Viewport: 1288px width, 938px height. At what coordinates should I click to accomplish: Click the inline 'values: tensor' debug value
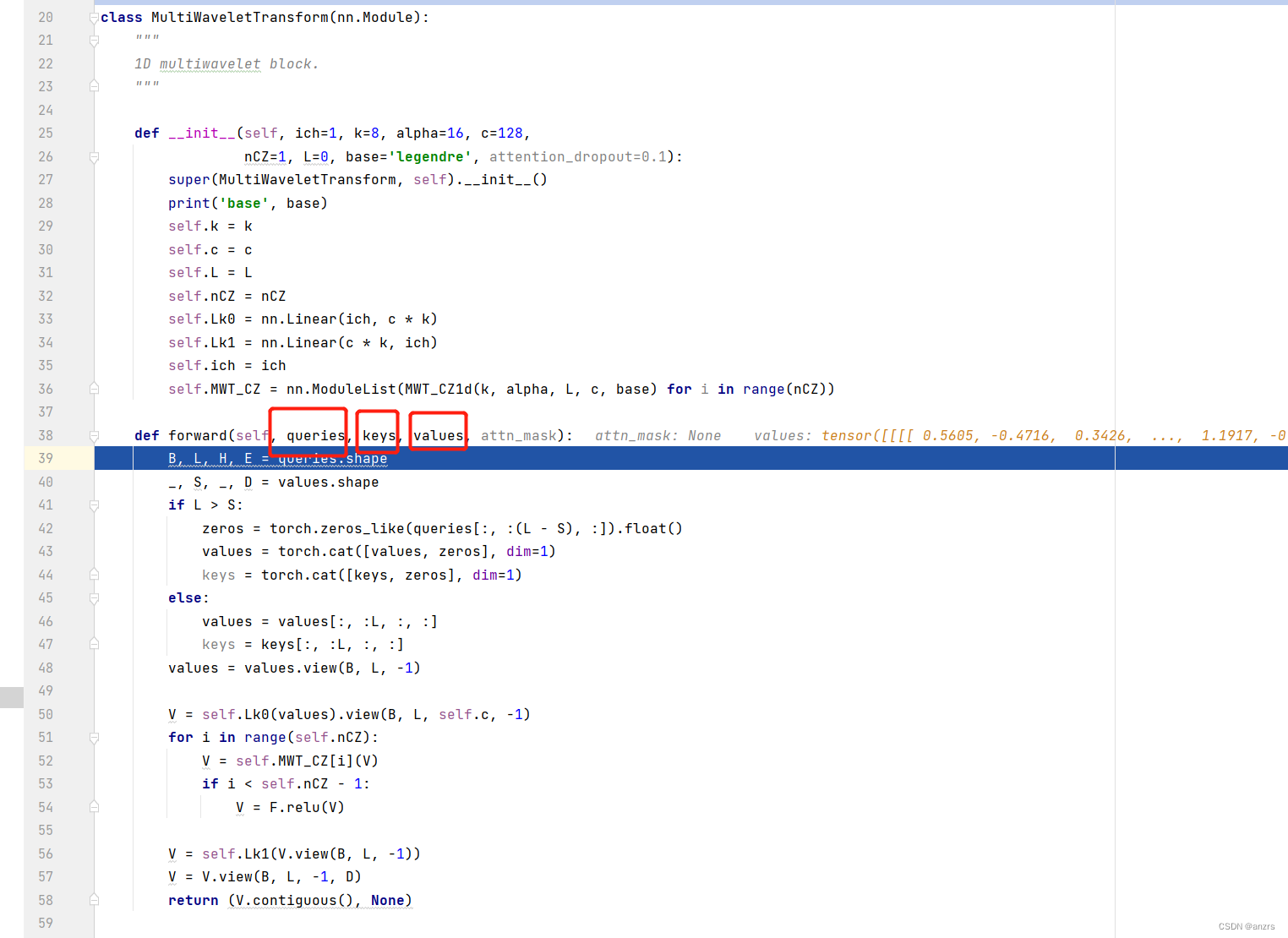[1019, 436]
